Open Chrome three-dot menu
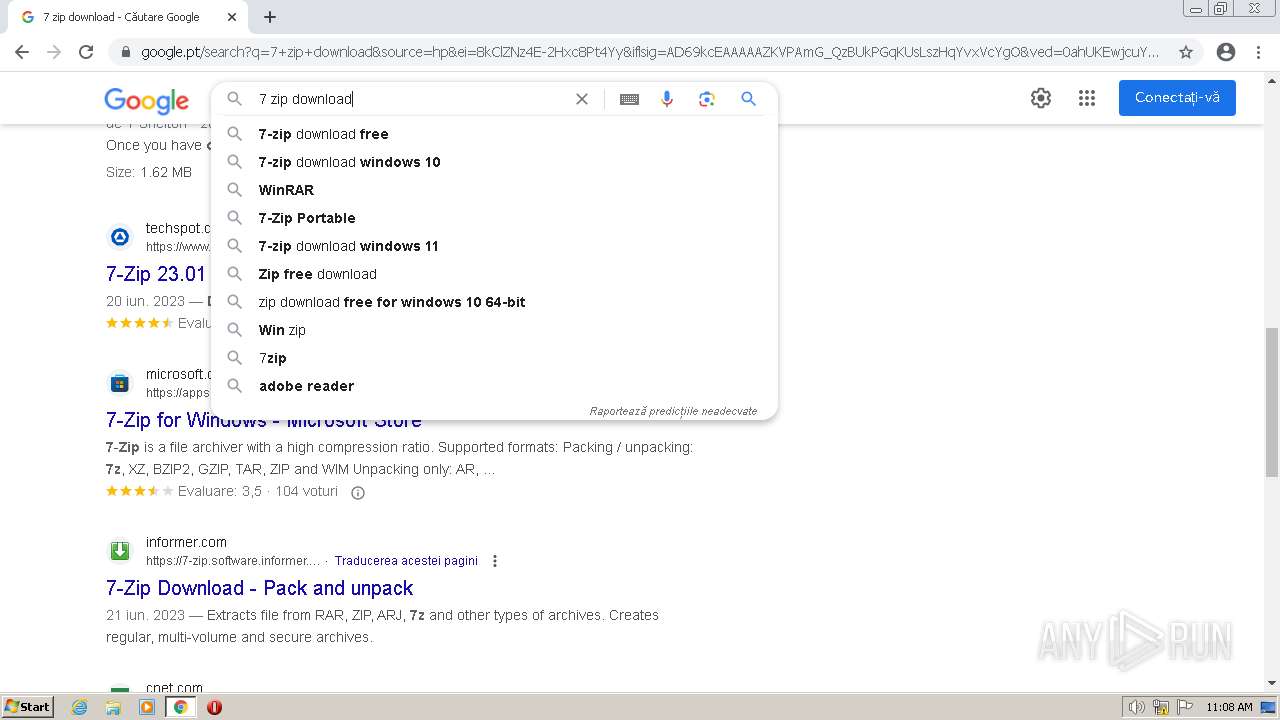Viewport: 1280px width, 720px height. point(1259,52)
